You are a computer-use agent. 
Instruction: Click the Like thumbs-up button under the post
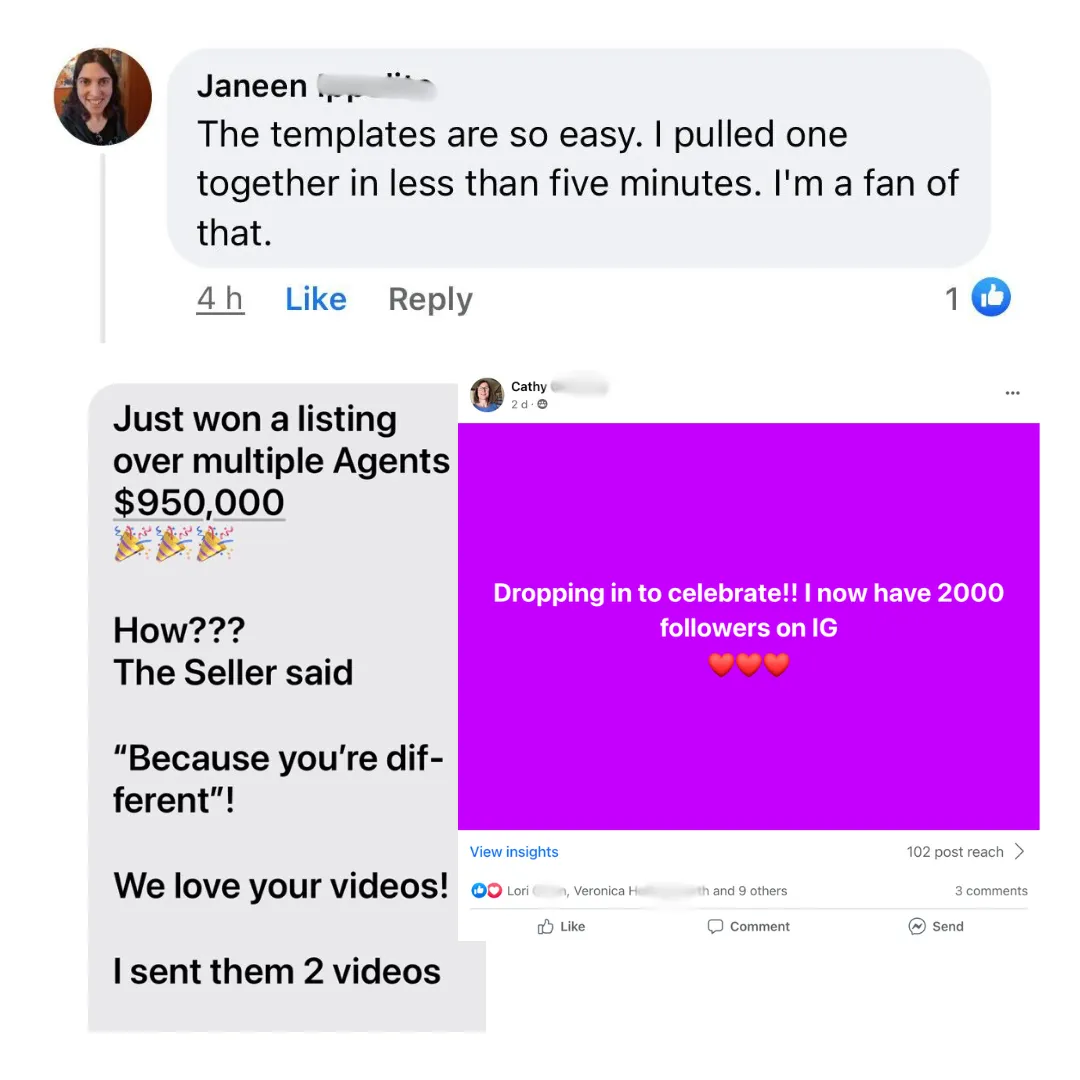coord(561,926)
